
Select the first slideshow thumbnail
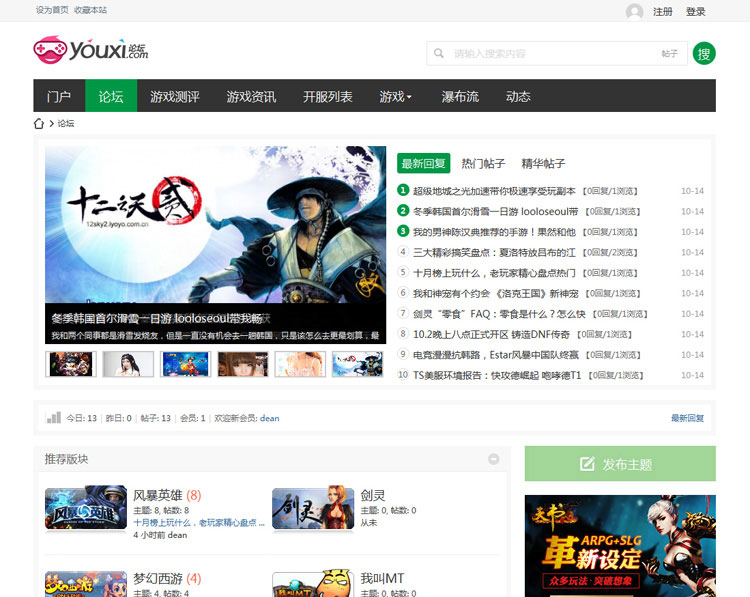point(71,364)
